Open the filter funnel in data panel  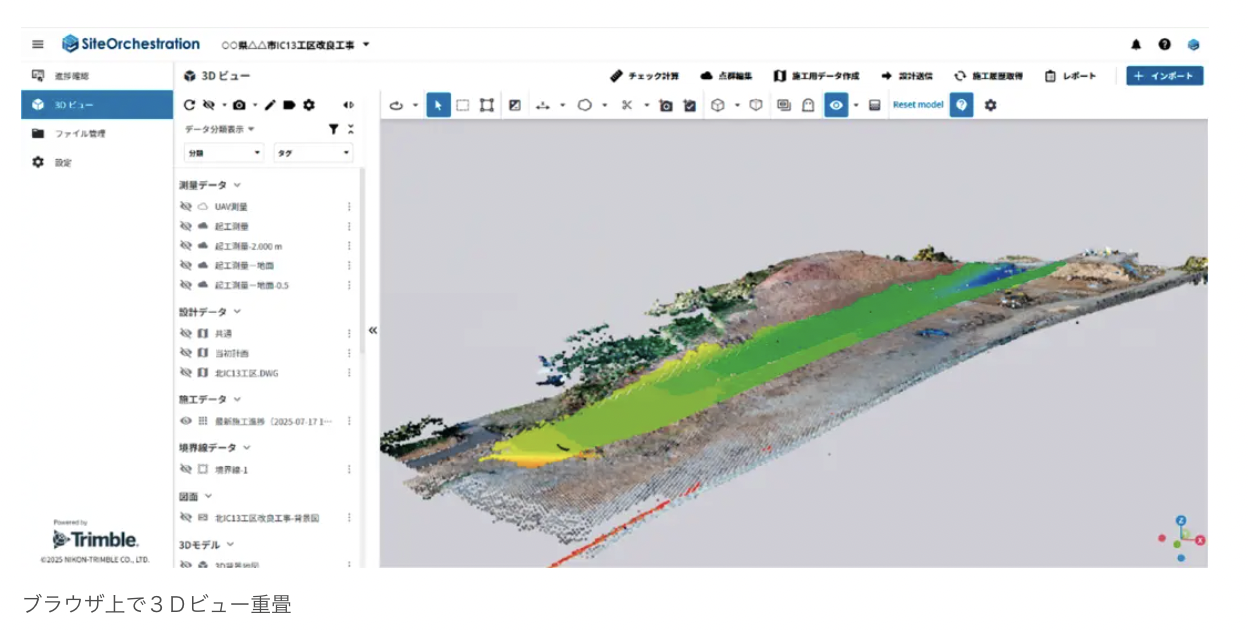tap(334, 129)
